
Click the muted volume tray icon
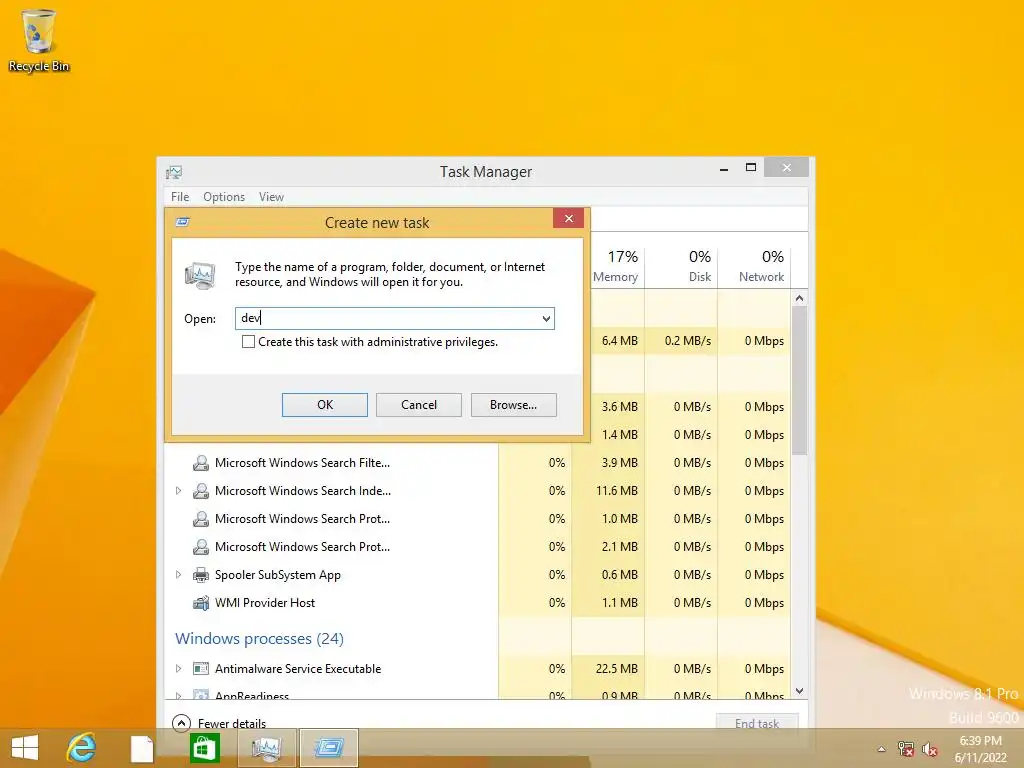(929, 749)
